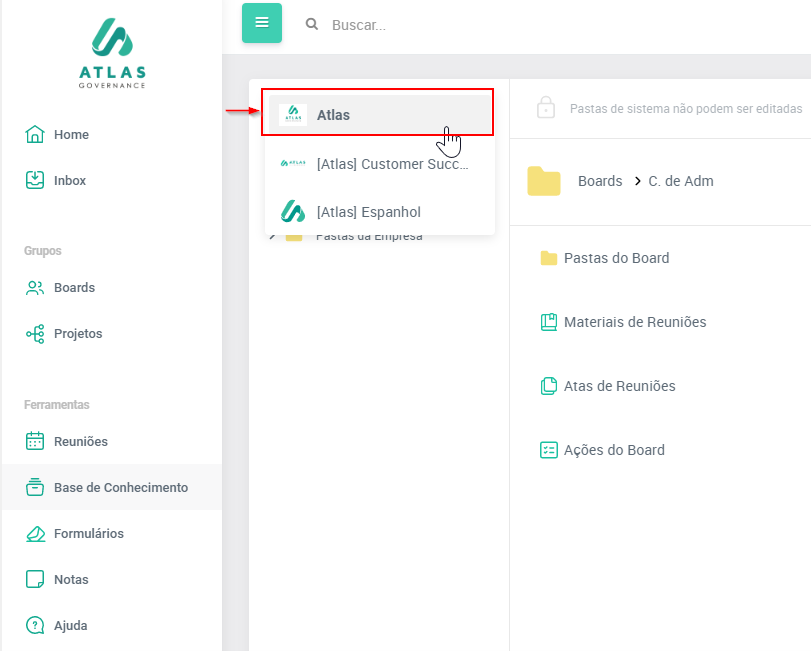Open the Home sidebar item

(x=71, y=135)
